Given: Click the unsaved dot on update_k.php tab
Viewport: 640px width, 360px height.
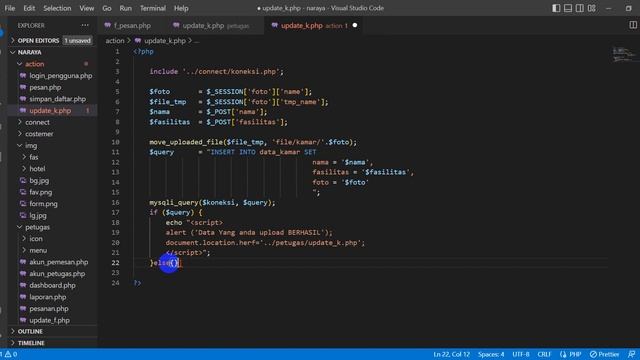Looking at the screenshot, I should pyautogui.click(x=355, y=25).
